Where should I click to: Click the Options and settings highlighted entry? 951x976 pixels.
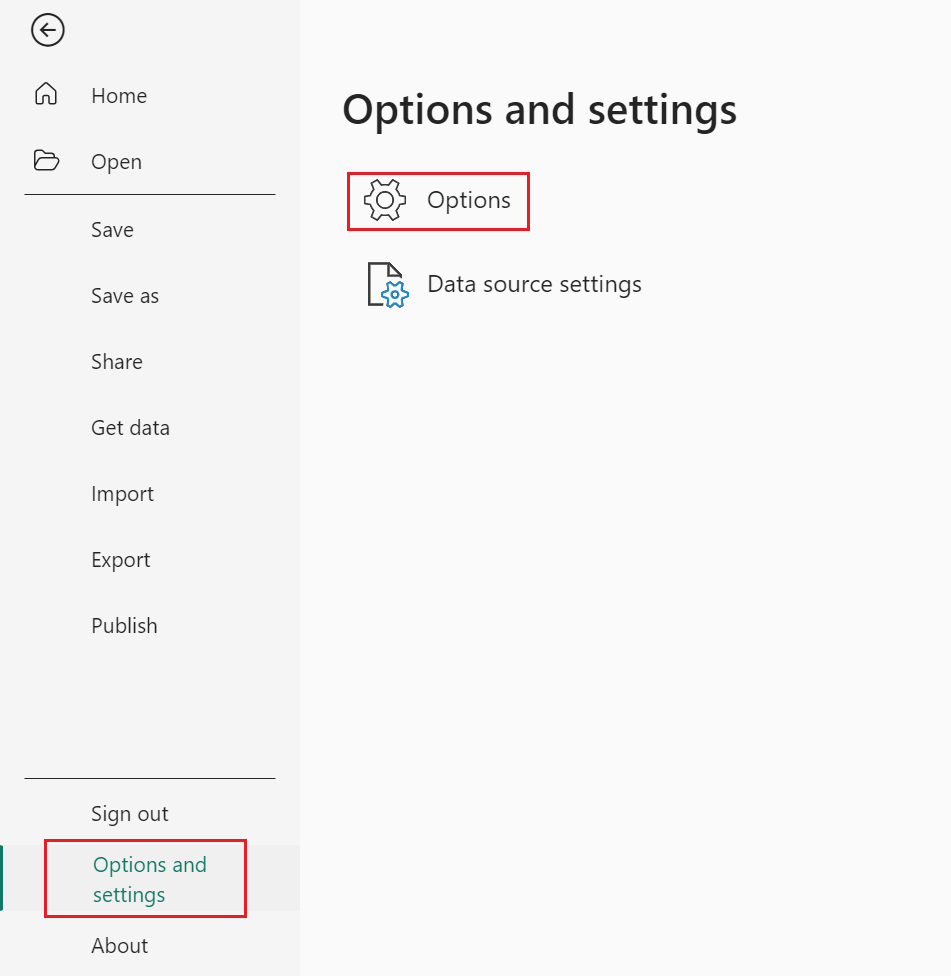pyautogui.click(x=146, y=877)
